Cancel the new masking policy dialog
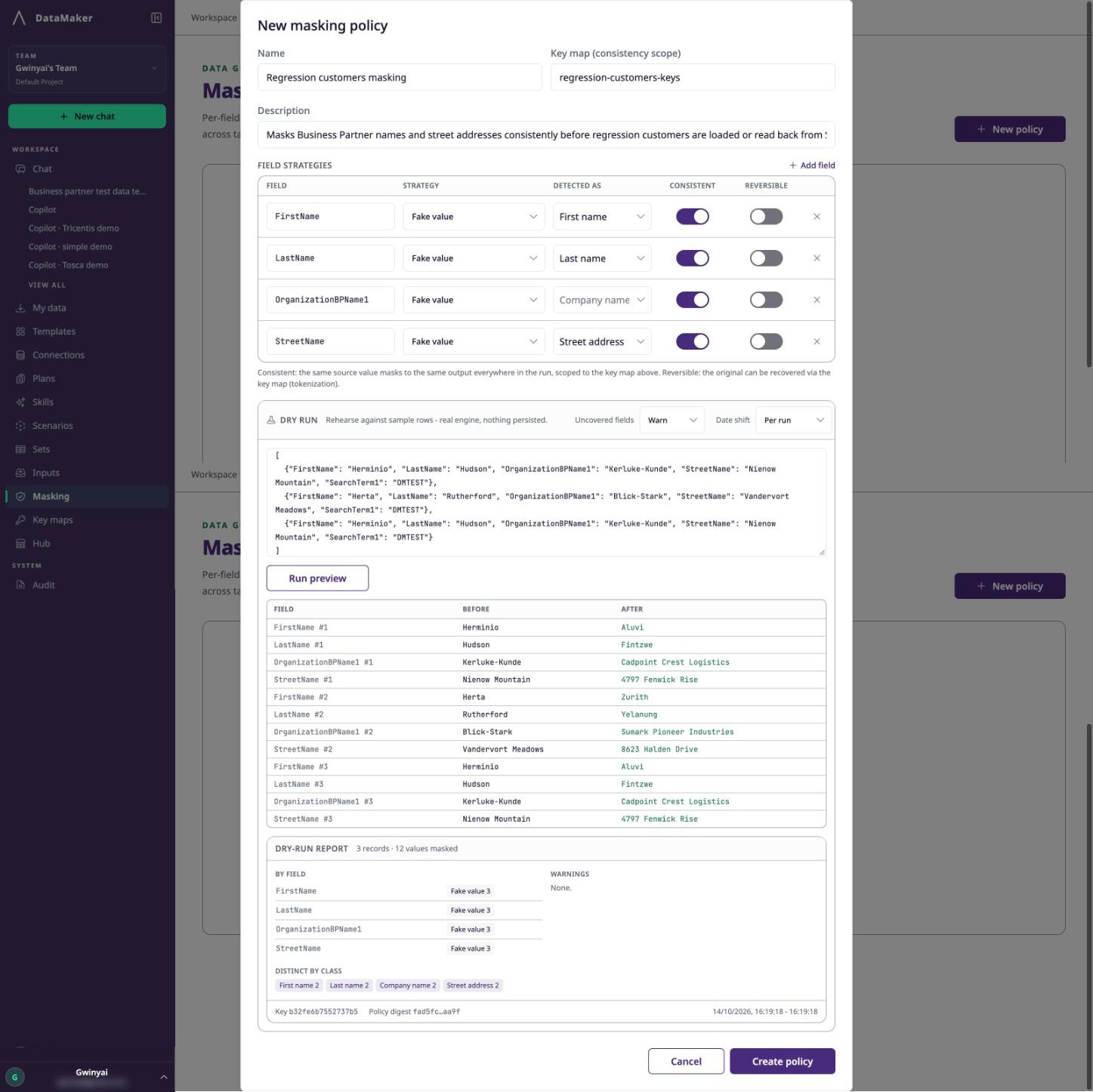 pyautogui.click(x=686, y=1061)
